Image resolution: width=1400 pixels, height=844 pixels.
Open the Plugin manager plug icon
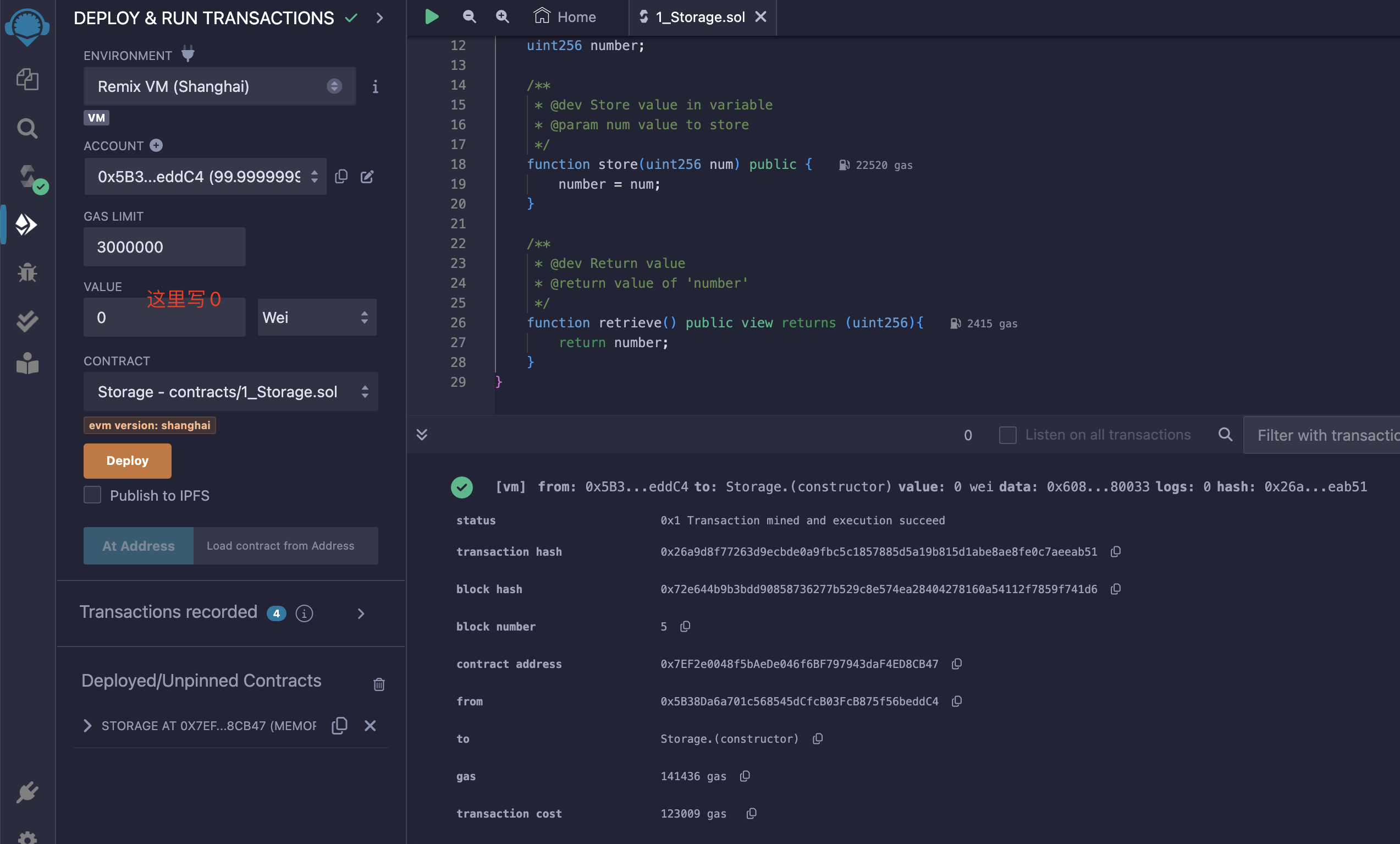(27, 792)
